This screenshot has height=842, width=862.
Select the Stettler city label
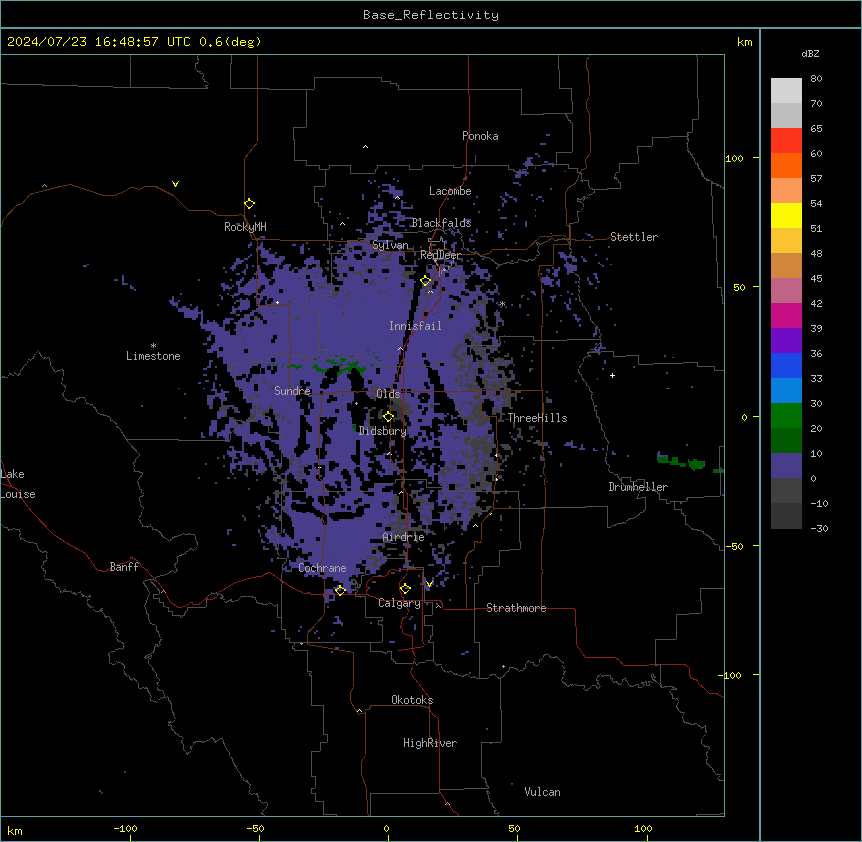click(x=634, y=237)
